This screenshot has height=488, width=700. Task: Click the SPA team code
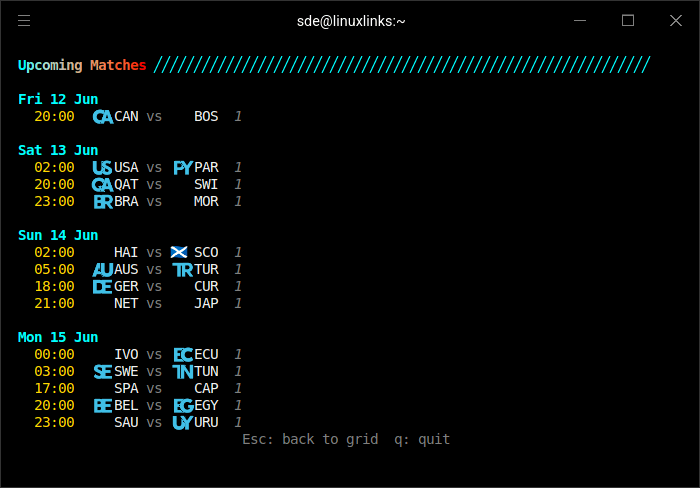tap(126, 388)
